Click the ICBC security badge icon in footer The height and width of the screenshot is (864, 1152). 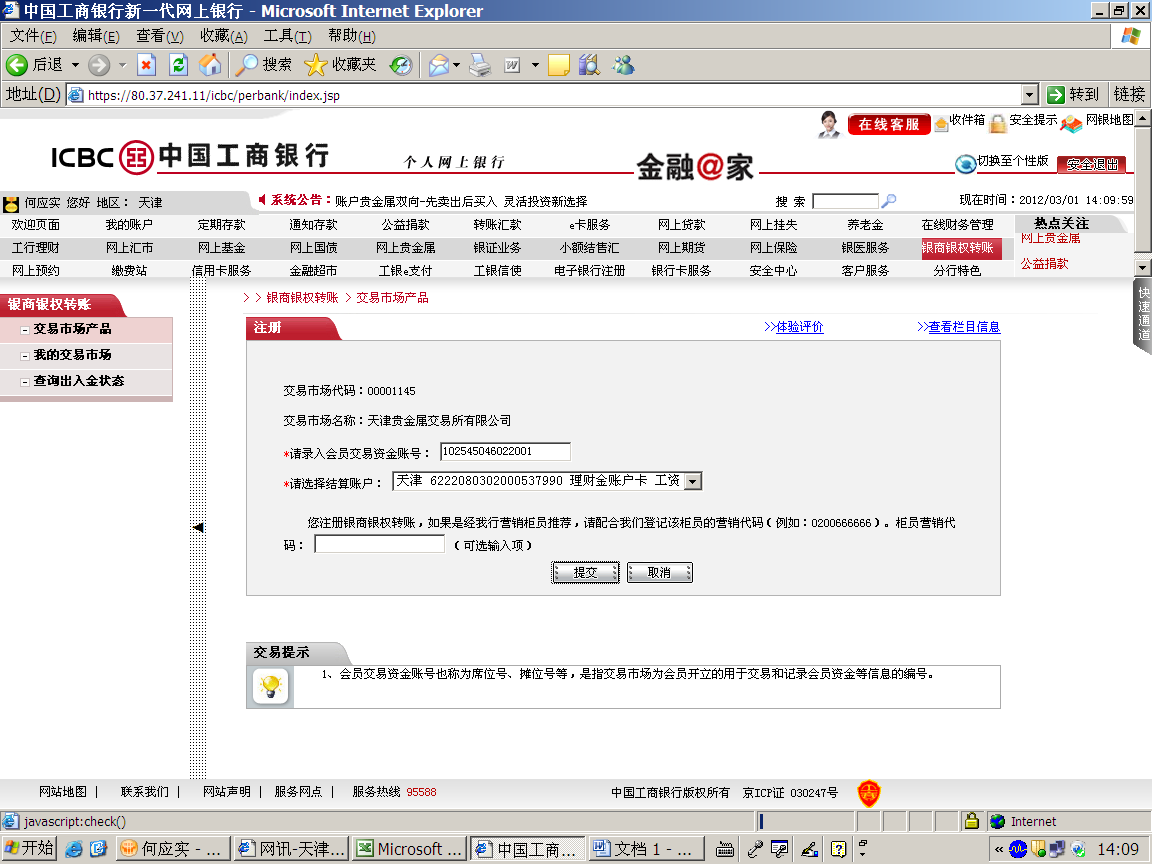pos(869,793)
